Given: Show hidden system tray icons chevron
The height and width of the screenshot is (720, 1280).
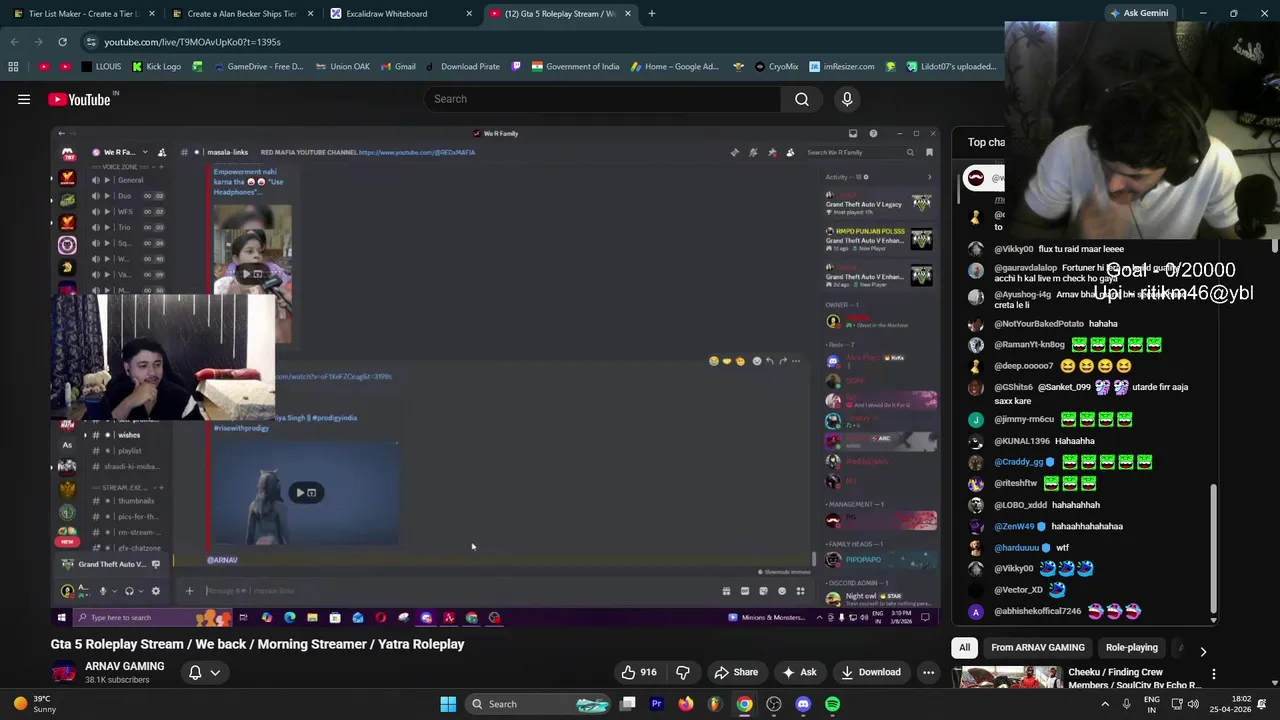Looking at the screenshot, I should click(x=1105, y=704).
